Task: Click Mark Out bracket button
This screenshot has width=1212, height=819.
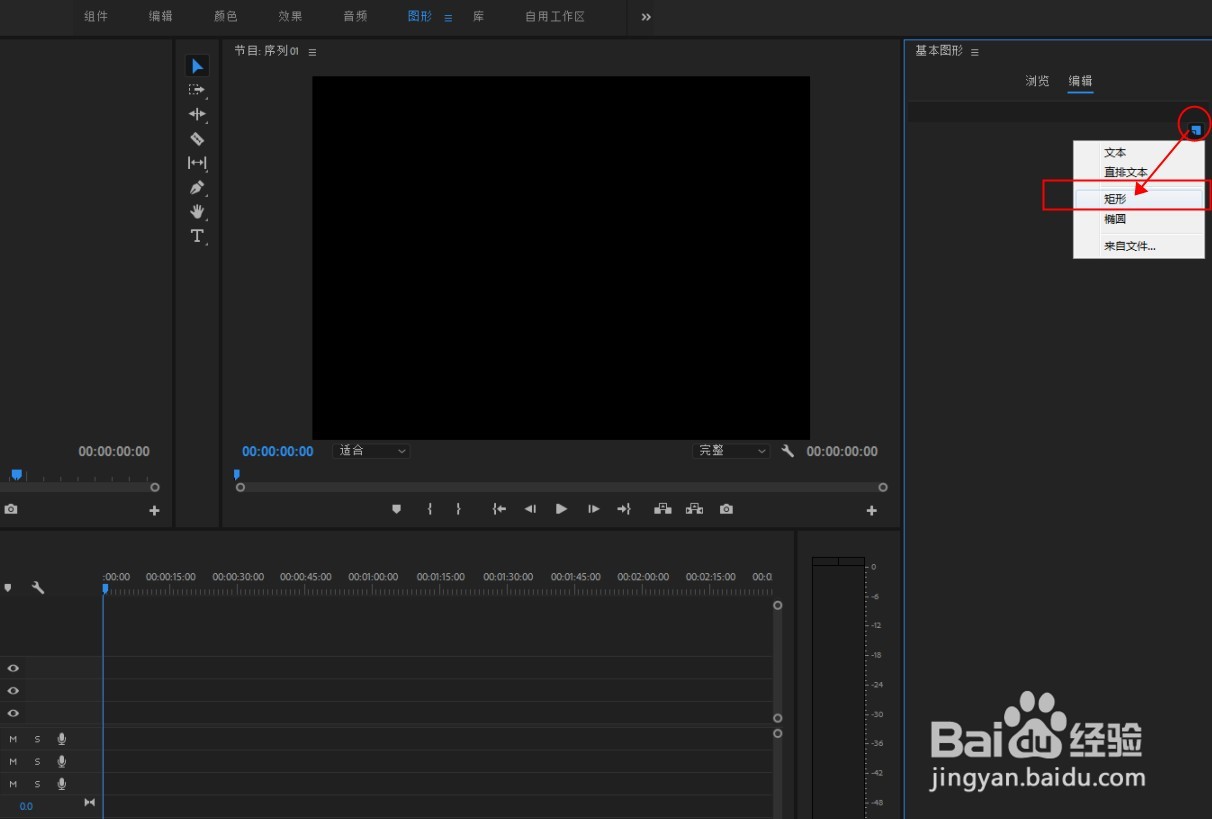Action: point(458,509)
